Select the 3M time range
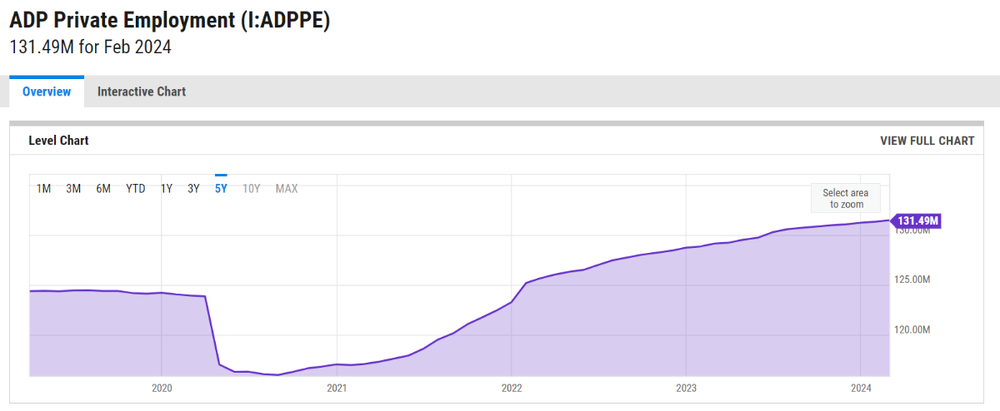Screen dimensions: 1000x411 (73, 189)
